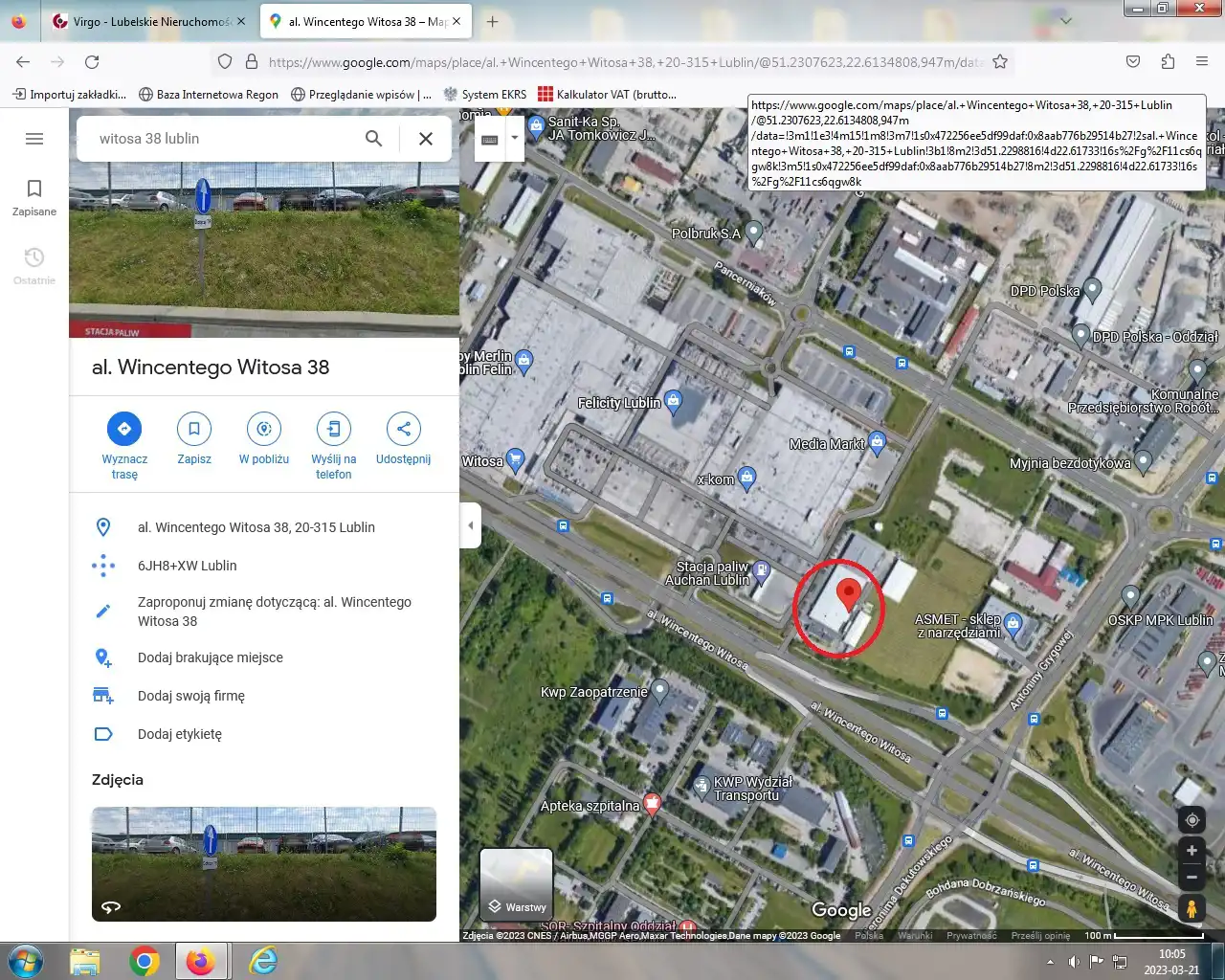This screenshot has width=1225, height=980.
Task: Click Dodaj swoją firmę option
Action: [x=190, y=696]
